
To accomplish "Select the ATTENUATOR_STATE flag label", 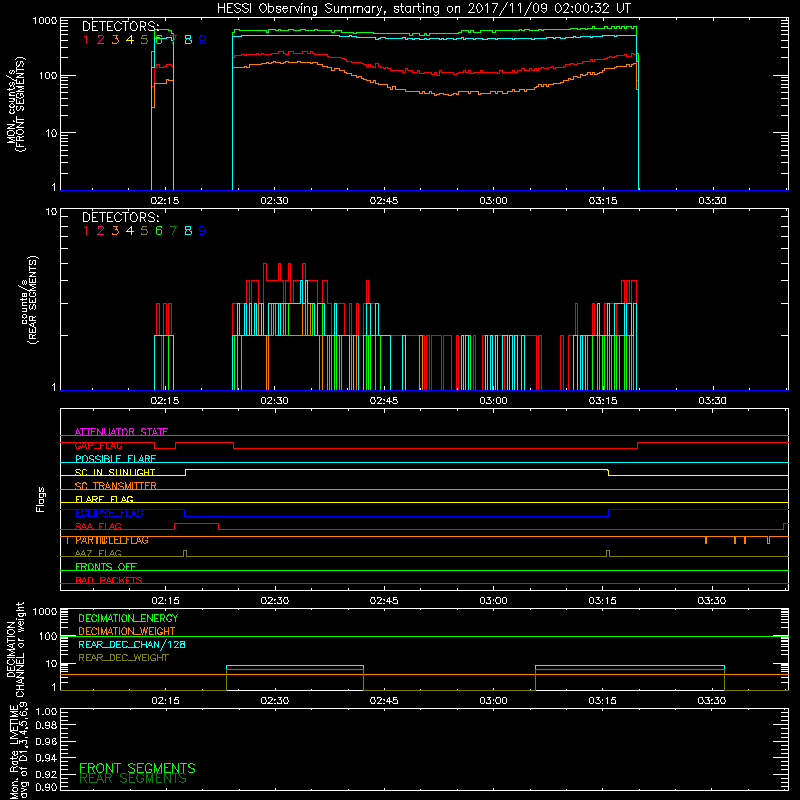I will [x=121, y=432].
